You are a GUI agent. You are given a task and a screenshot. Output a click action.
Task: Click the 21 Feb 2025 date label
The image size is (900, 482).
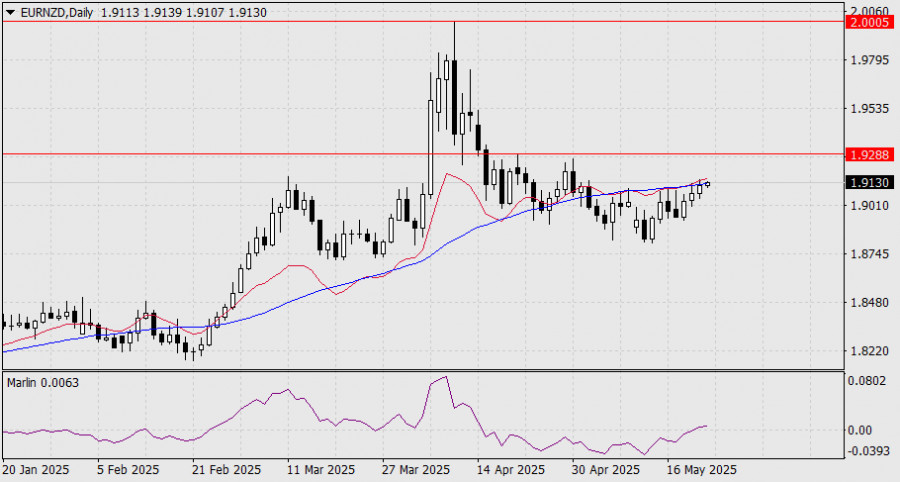227,470
